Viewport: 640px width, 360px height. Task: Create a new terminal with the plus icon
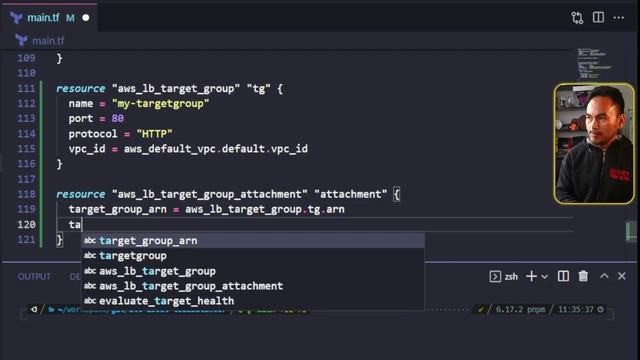pos(531,276)
